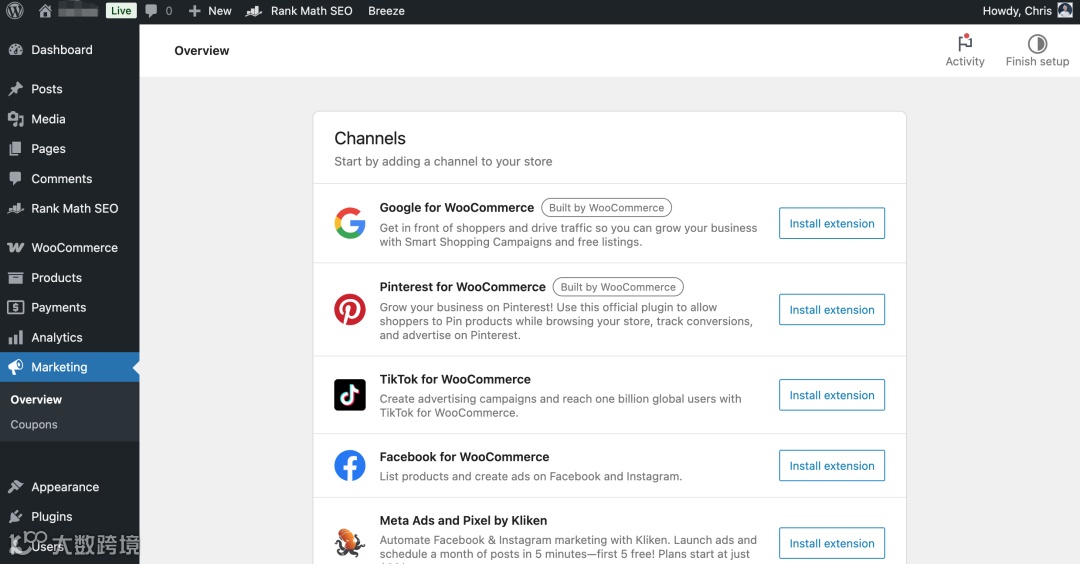Click the Google logo icon
The width and height of the screenshot is (1080, 564).
[x=350, y=223]
